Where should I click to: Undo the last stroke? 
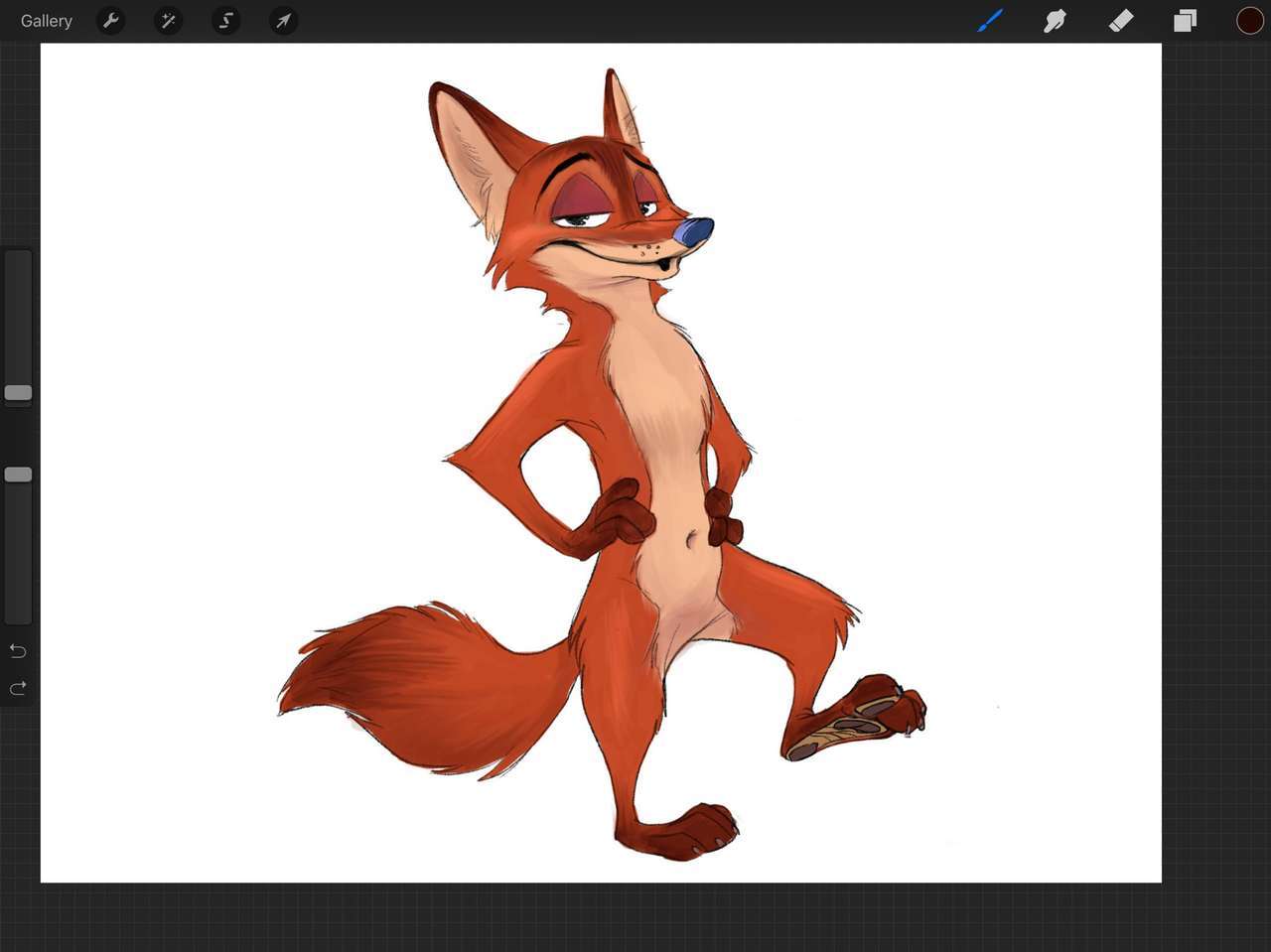(x=18, y=650)
